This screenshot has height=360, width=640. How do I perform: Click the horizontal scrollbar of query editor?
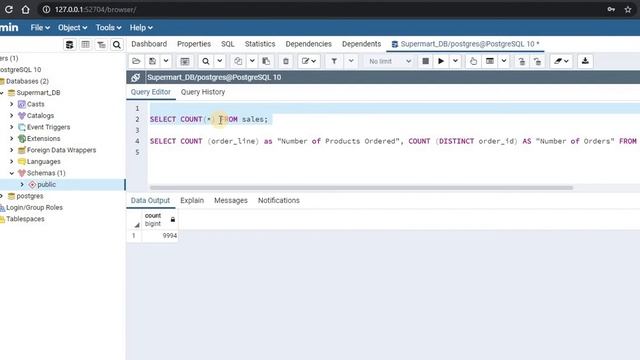[x=361, y=188]
